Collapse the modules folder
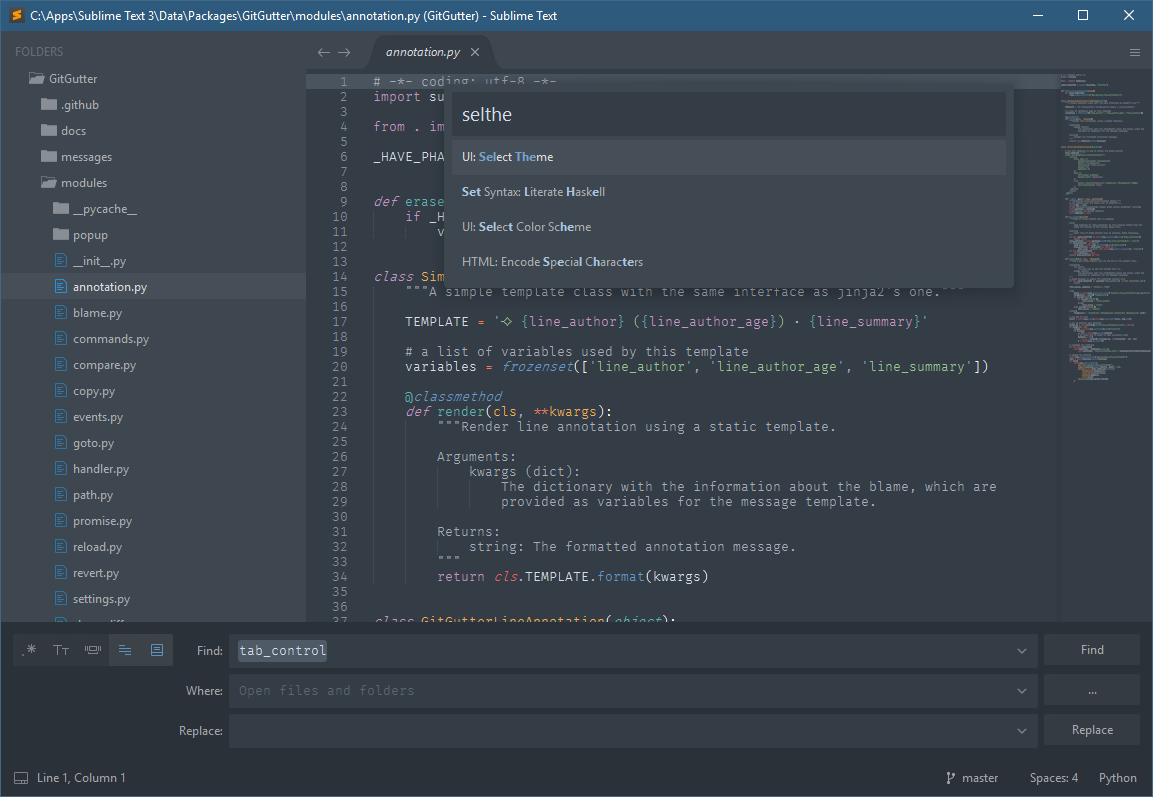1153x797 pixels. pos(49,182)
